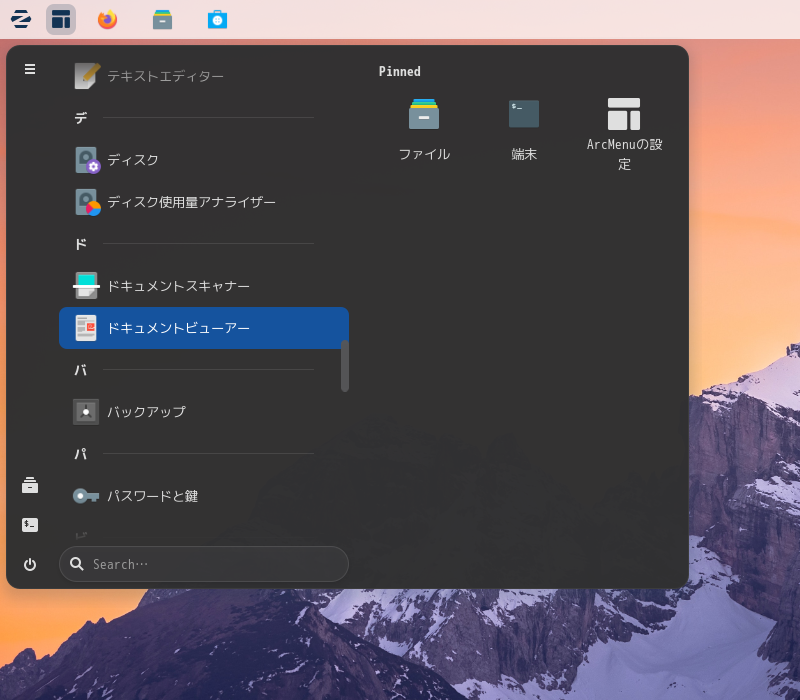The width and height of the screenshot is (800, 700).
Task: Click the ArcMenu button in the top panel
Action: [x=61, y=19]
